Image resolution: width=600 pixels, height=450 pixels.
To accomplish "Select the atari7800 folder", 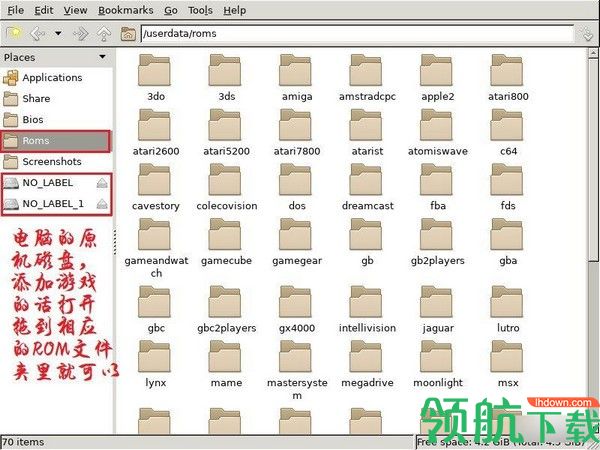I will pos(296,132).
